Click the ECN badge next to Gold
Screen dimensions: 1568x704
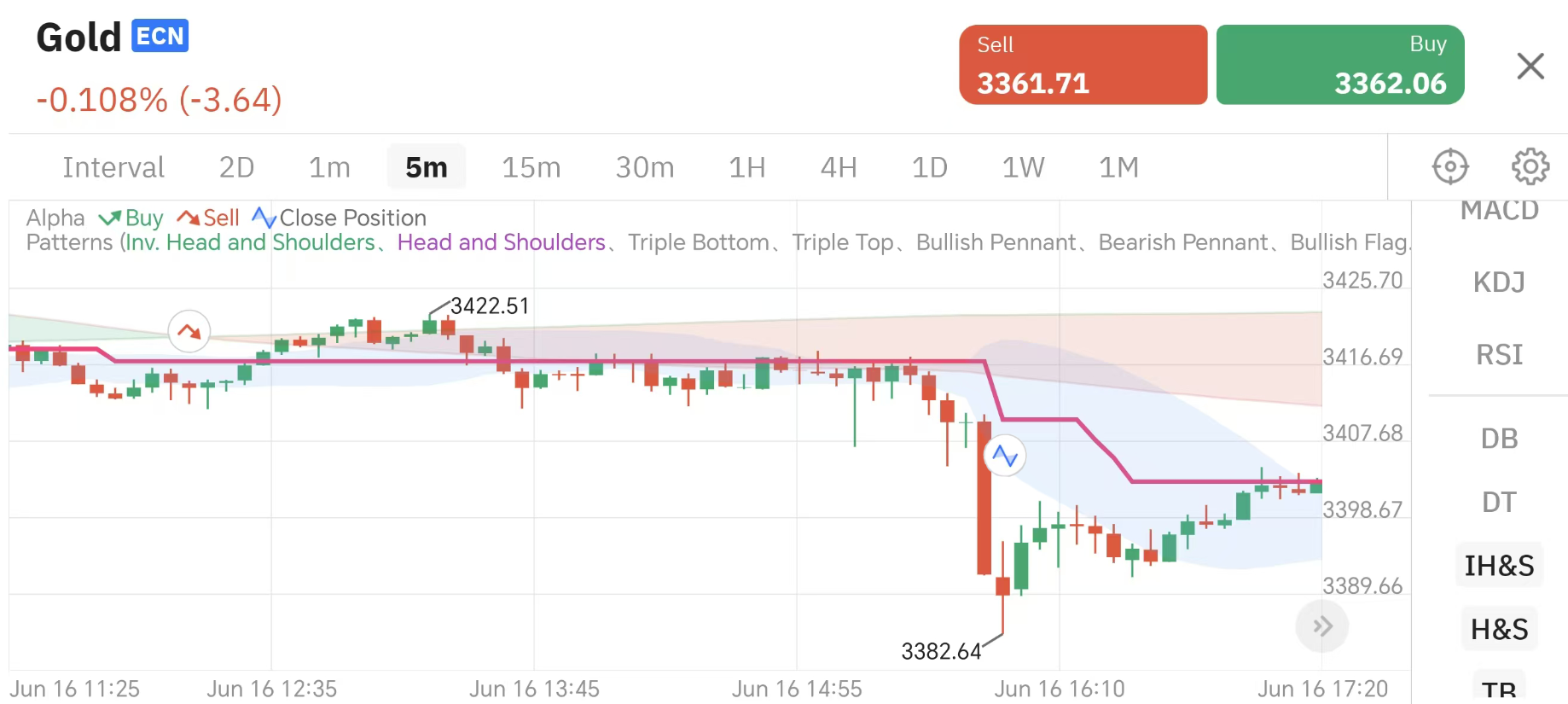160,37
